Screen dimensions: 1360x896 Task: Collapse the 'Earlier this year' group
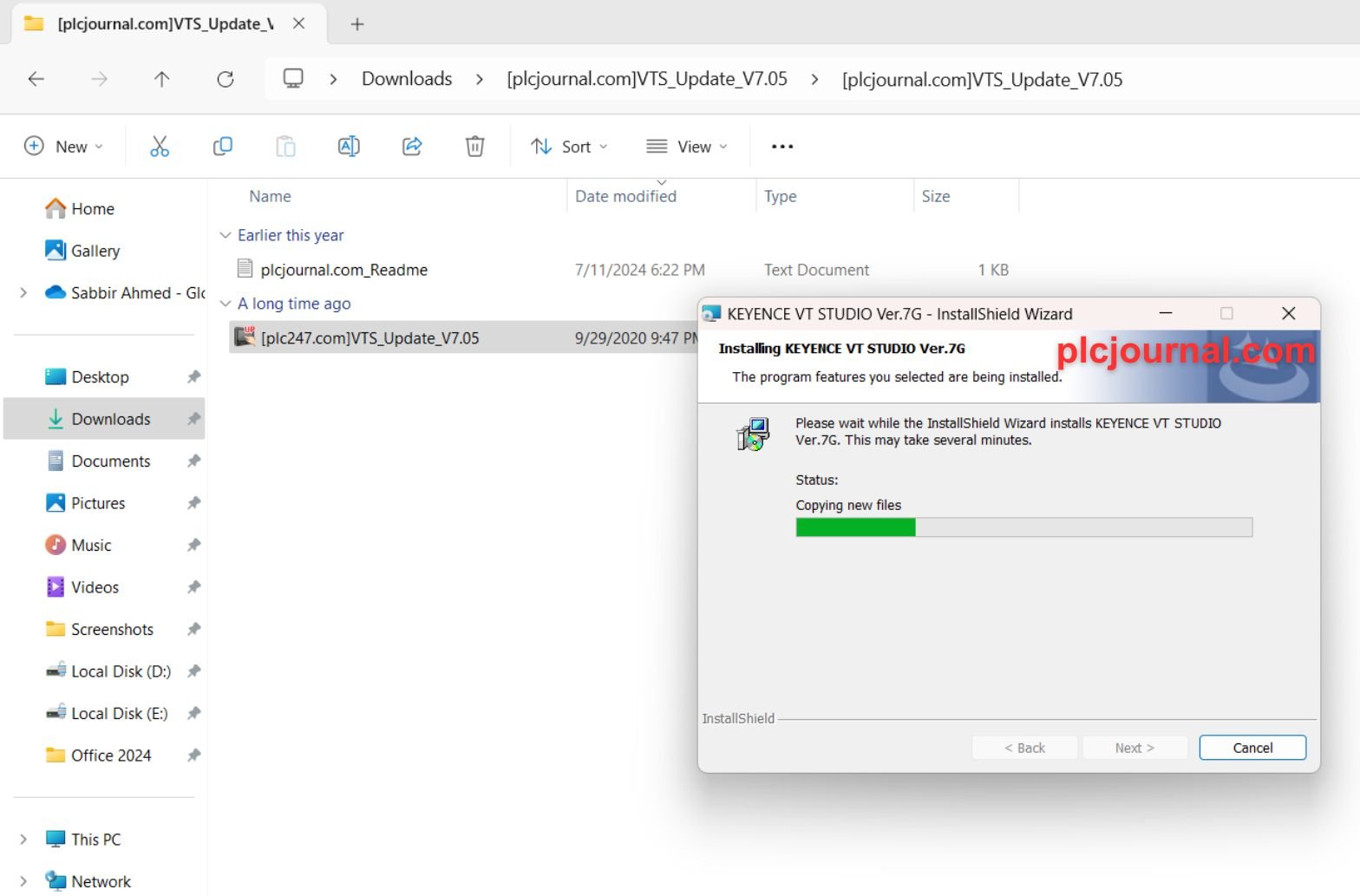point(226,236)
